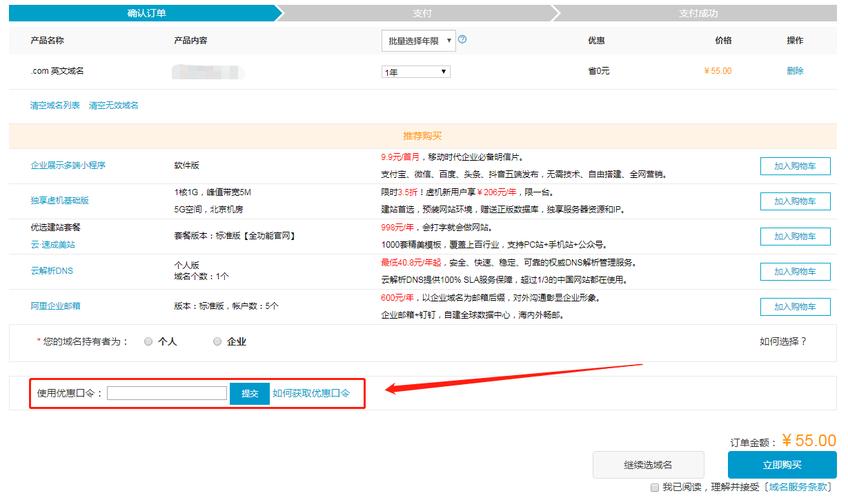
Task: Click the 最低40.8元/年起 price text
Action: [411, 262]
